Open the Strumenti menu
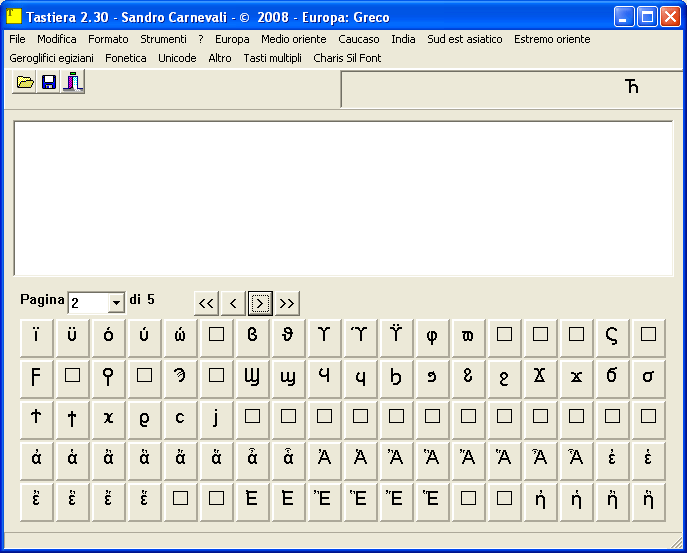Viewport: 687px width, 553px height. click(163, 39)
